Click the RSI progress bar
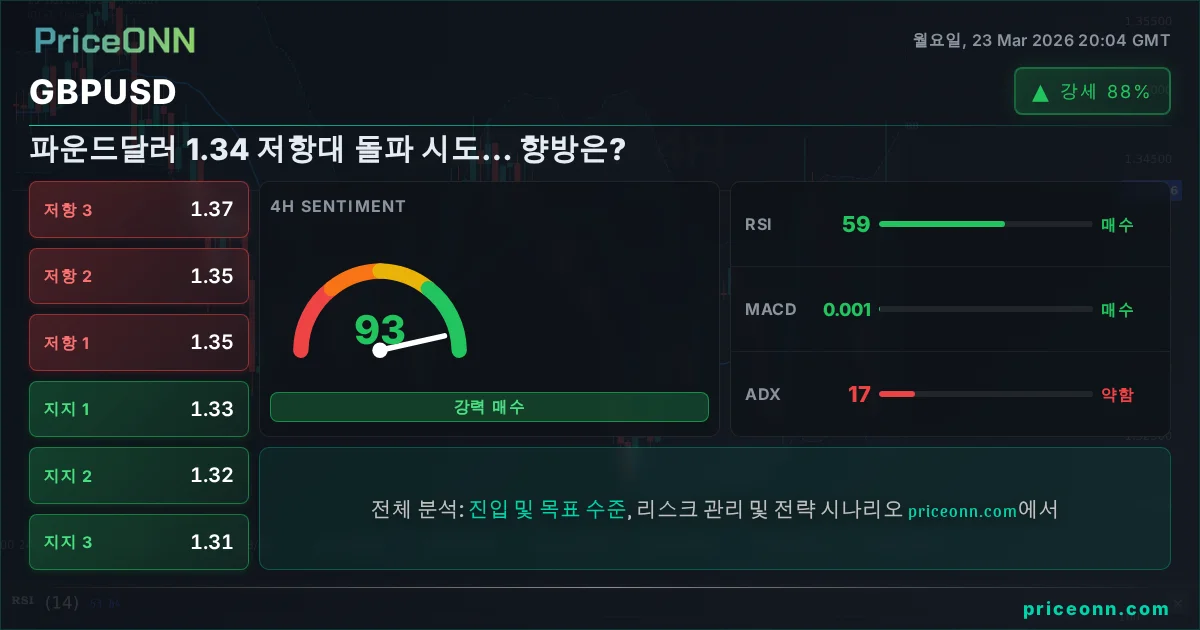Screen dimensions: 1200x630 point(985,224)
